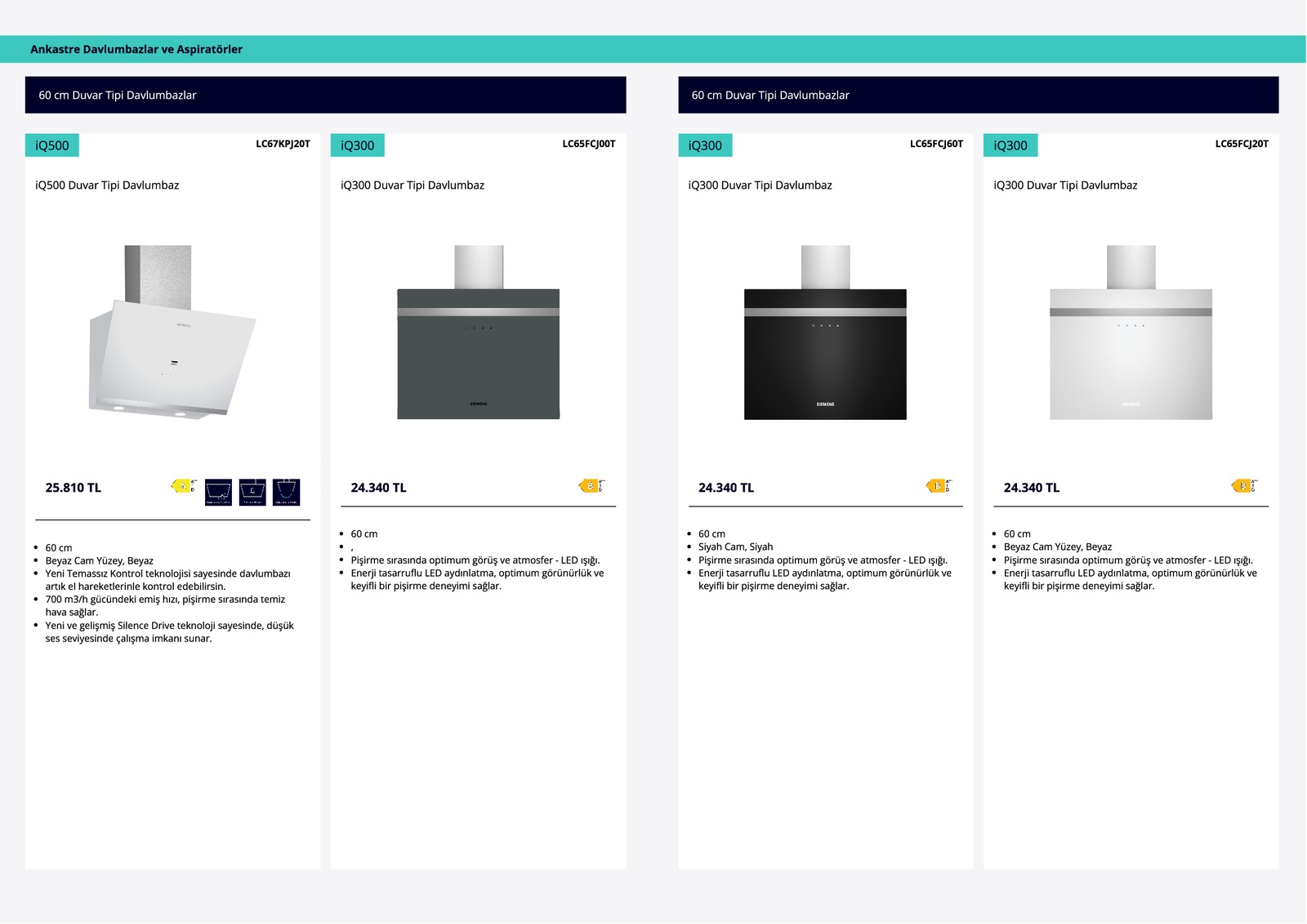1307x924 pixels.
Task: Select the iQ300 badge on the LC65FCJ60T card
Action: tap(705, 145)
